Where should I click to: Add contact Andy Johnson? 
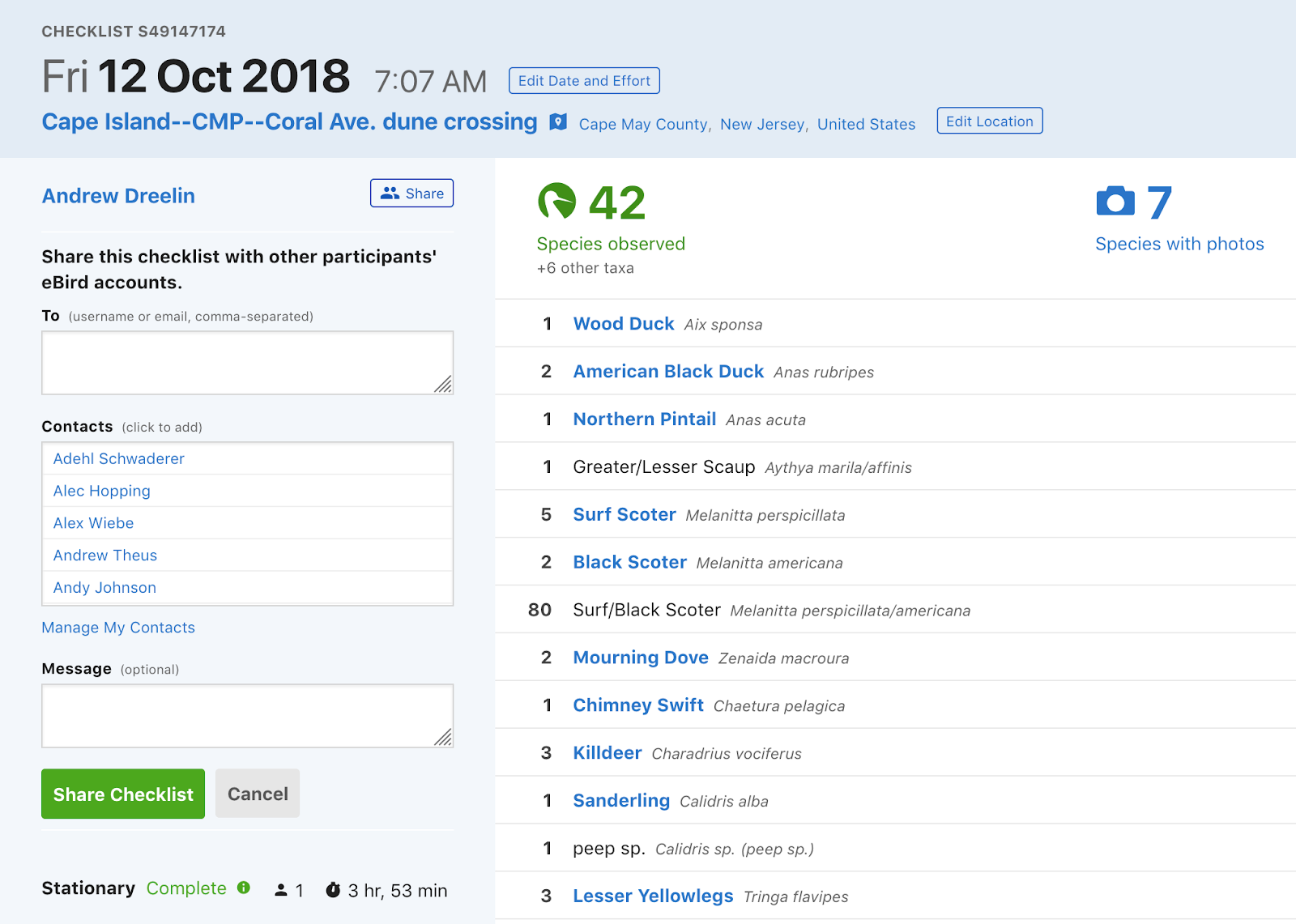pos(247,588)
